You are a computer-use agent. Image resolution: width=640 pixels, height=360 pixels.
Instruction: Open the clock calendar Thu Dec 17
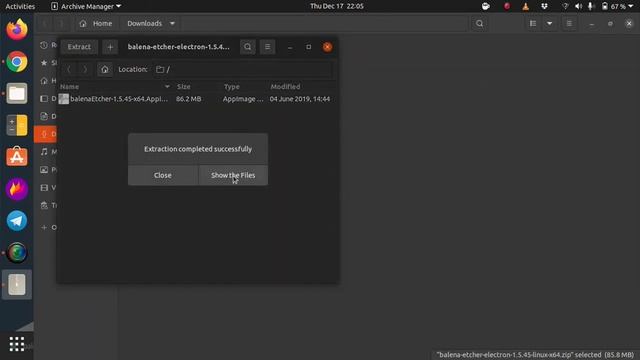pos(337,6)
